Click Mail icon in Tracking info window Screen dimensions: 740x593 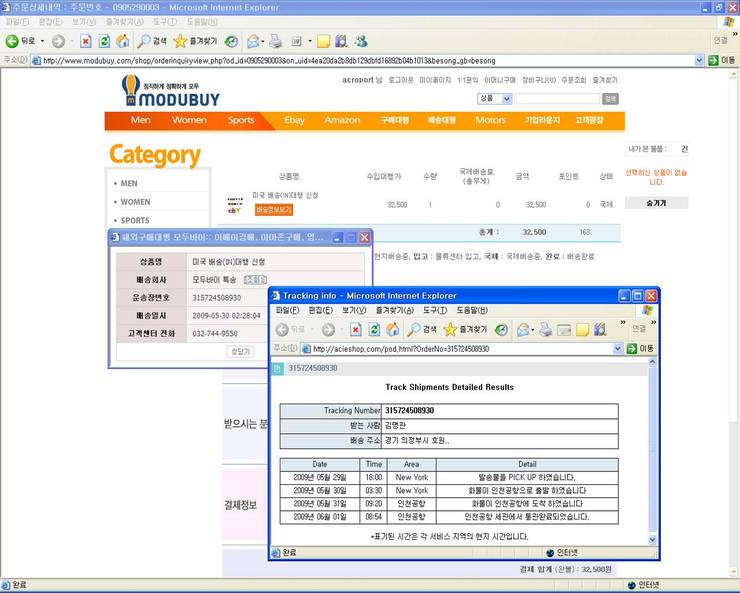(523, 329)
